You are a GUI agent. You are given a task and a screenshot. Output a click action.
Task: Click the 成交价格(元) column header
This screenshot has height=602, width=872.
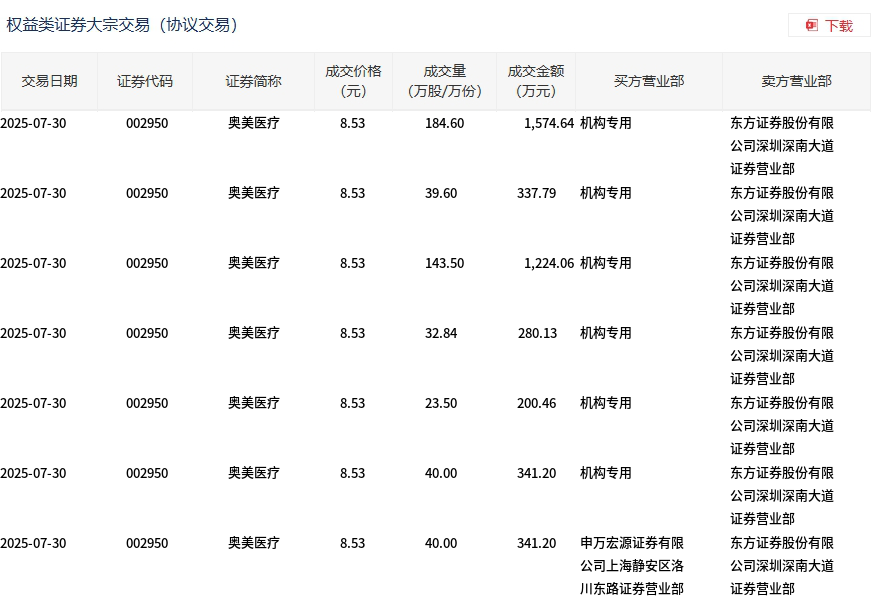[353, 81]
